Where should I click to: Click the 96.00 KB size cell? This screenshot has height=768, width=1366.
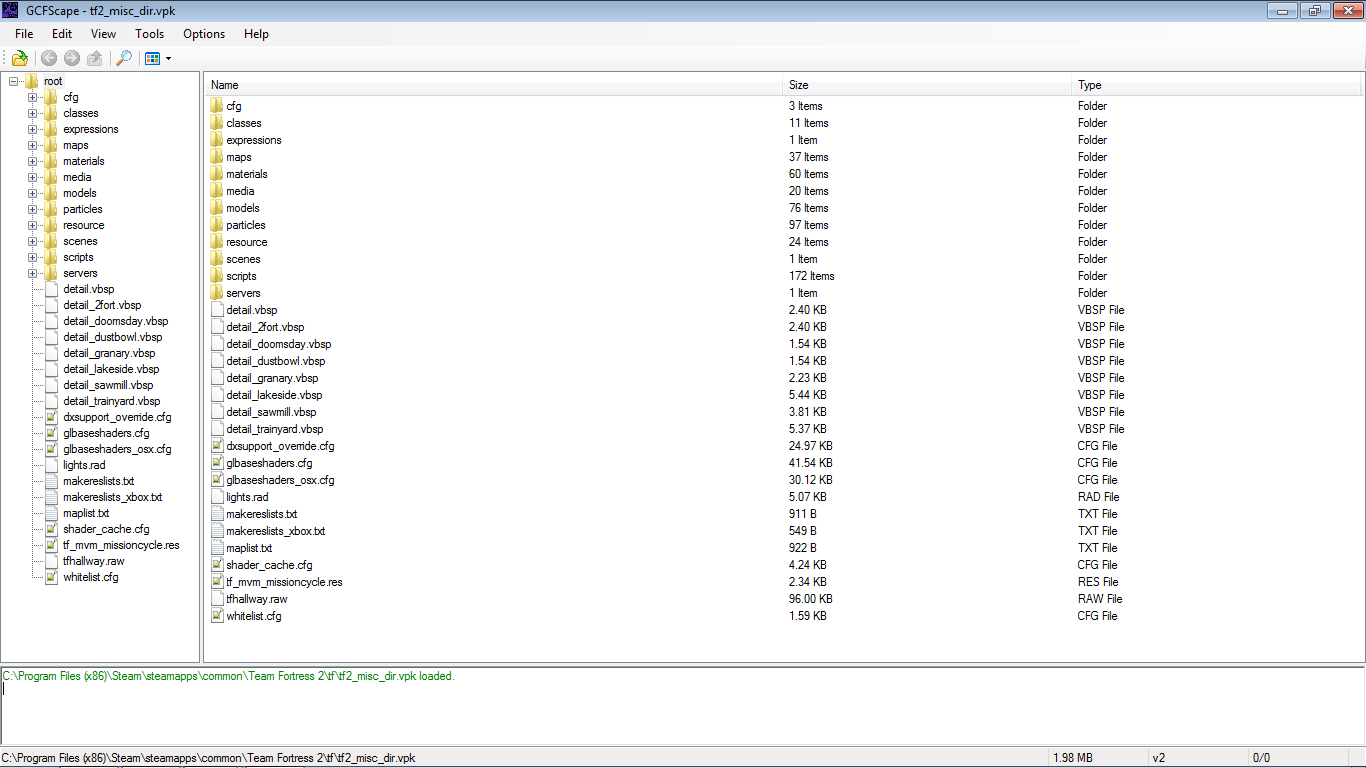click(x=810, y=599)
